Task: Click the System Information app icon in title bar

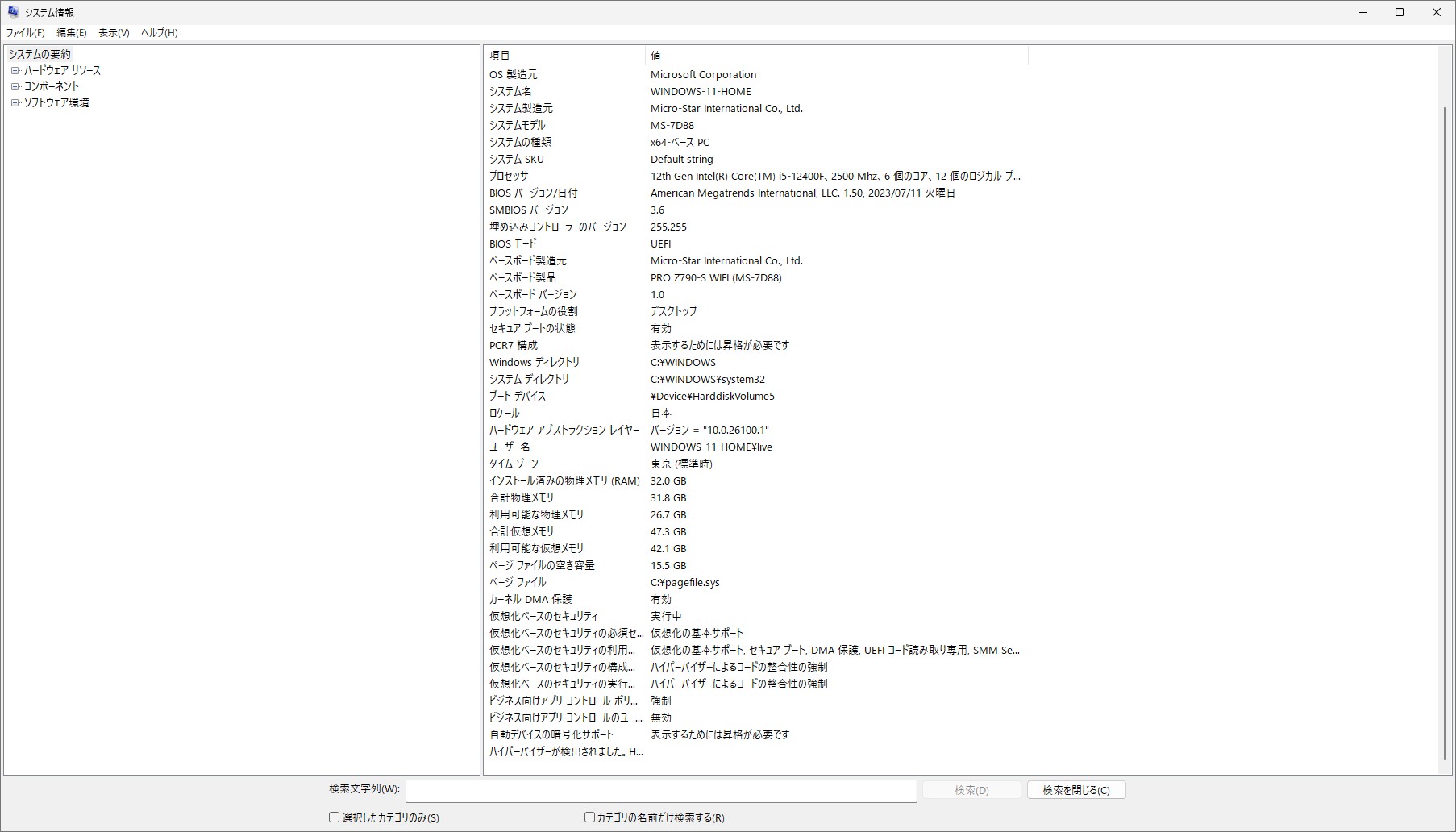Action: pyautogui.click(x=13, y=12)
